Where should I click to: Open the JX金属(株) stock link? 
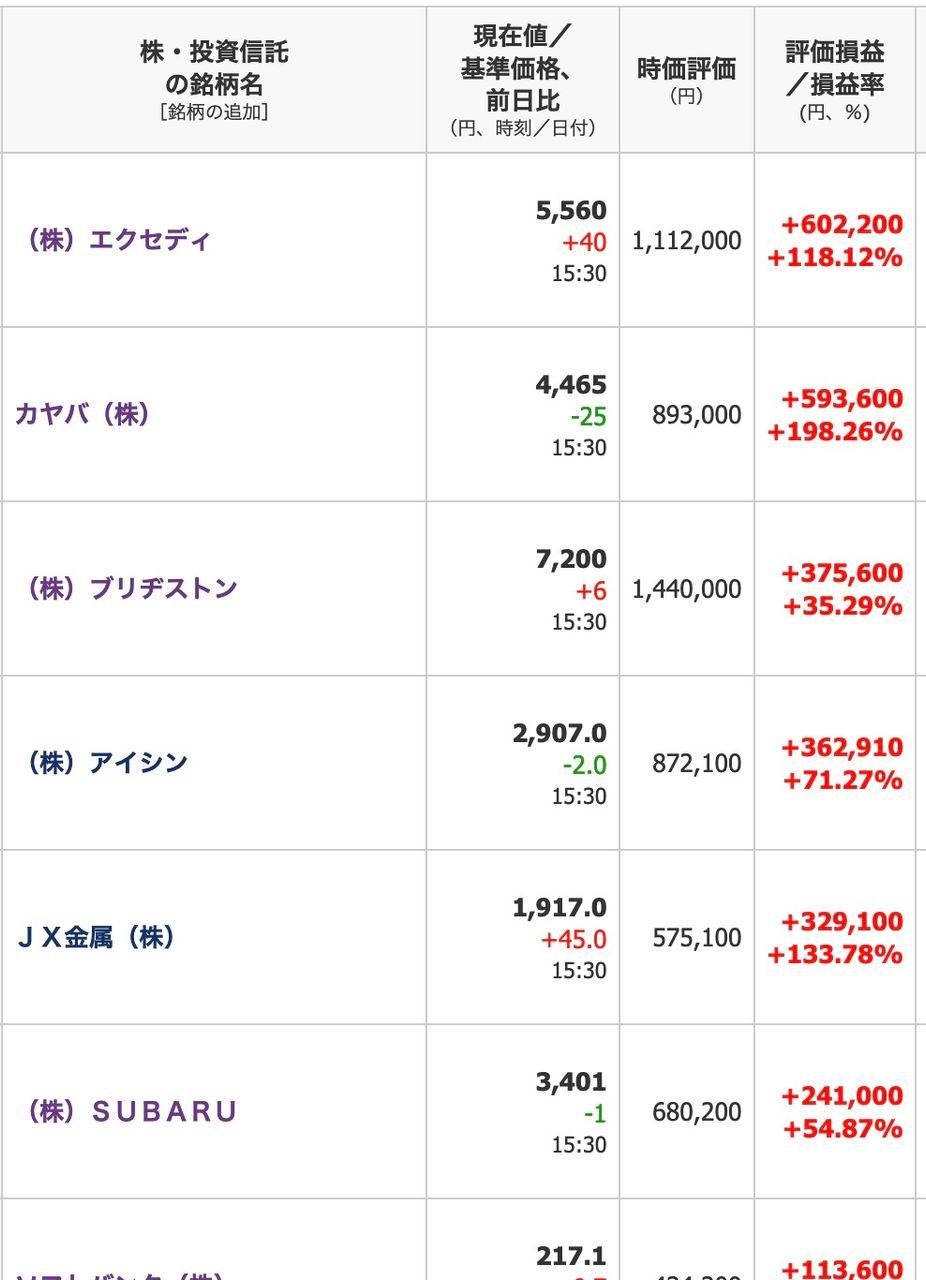pos(95,937)
